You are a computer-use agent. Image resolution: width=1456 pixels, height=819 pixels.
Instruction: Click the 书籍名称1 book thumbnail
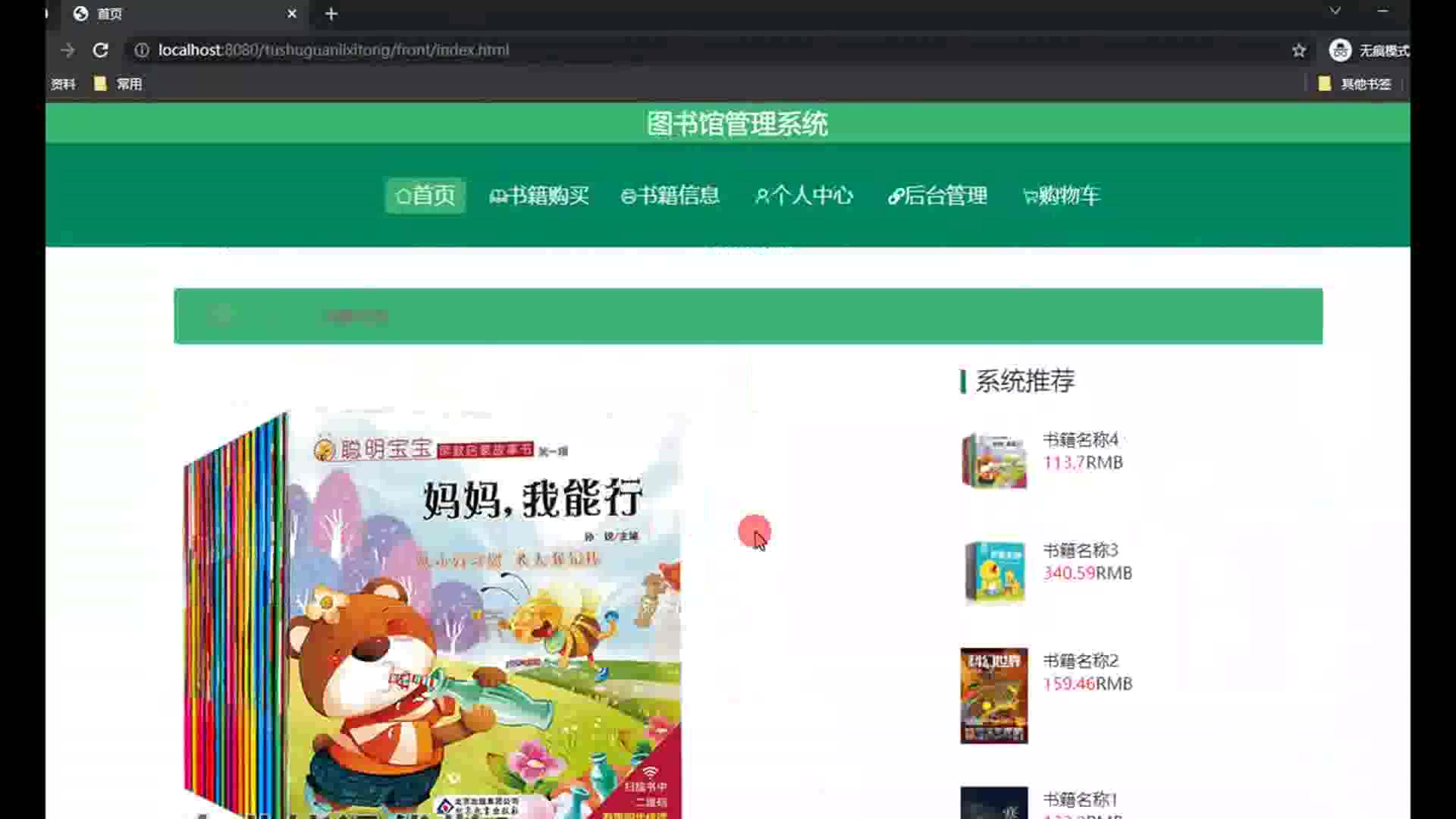click(x=994, y=802)
